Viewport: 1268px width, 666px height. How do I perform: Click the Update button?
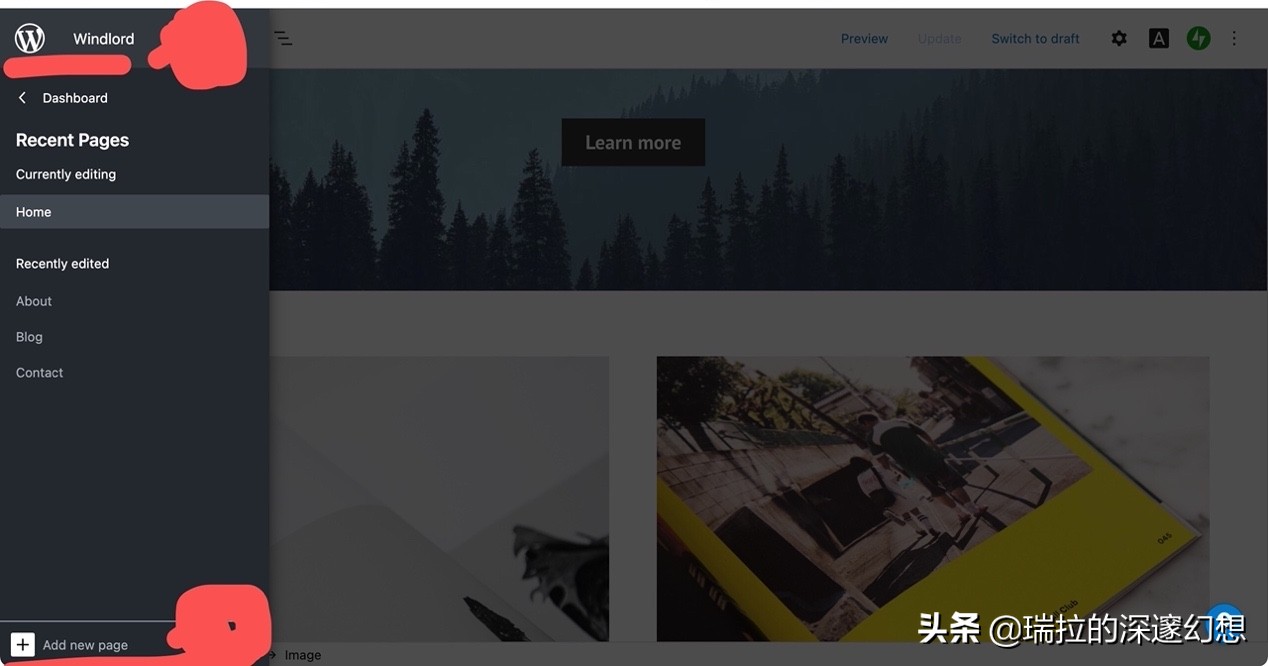pyautogui.click(x=938, y=38)
